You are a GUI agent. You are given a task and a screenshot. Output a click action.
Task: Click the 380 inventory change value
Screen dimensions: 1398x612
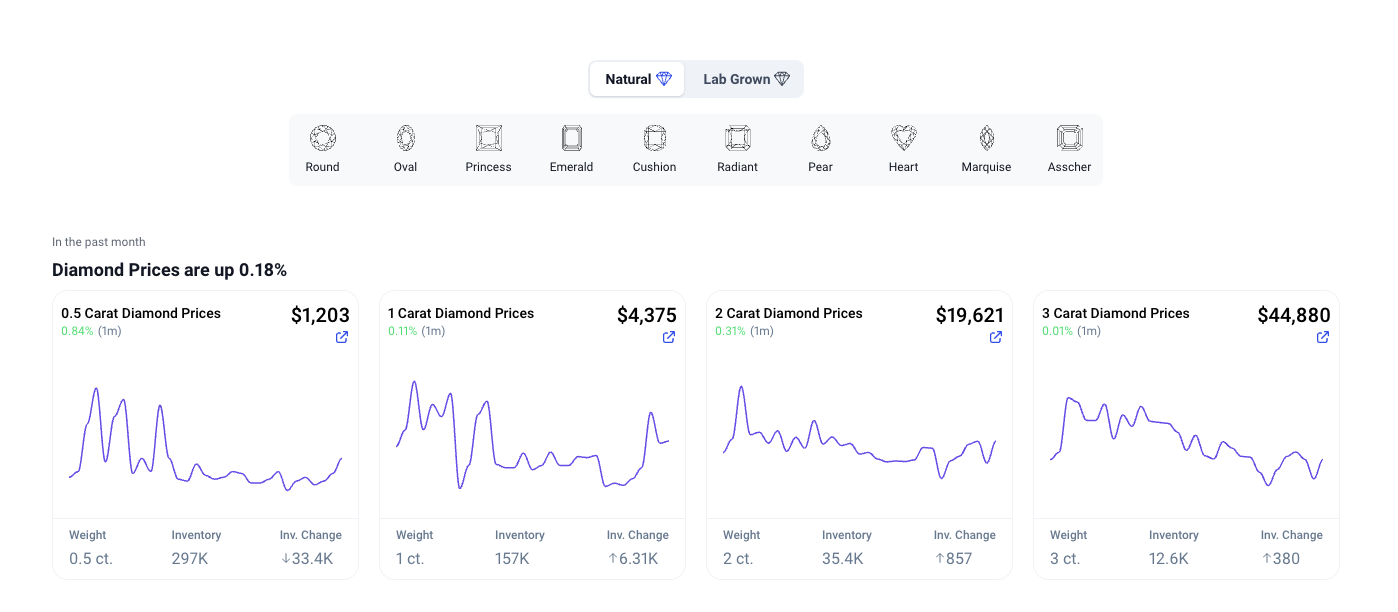1286,558
